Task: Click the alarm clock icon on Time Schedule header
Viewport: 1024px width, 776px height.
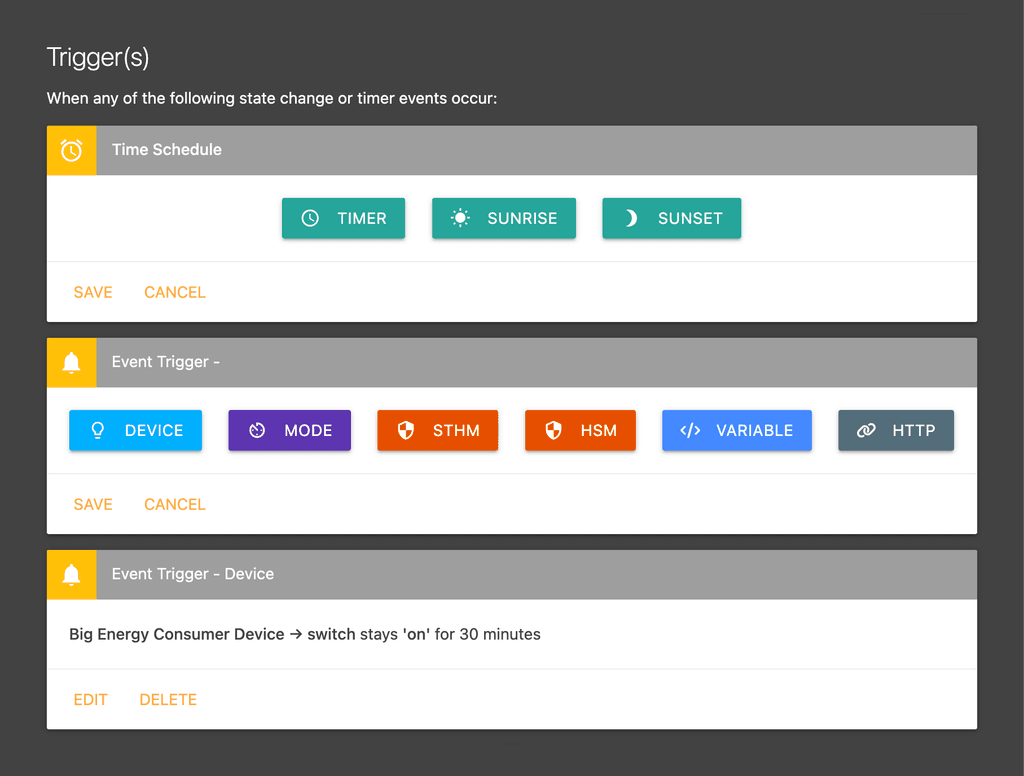Action: (71, 150)
